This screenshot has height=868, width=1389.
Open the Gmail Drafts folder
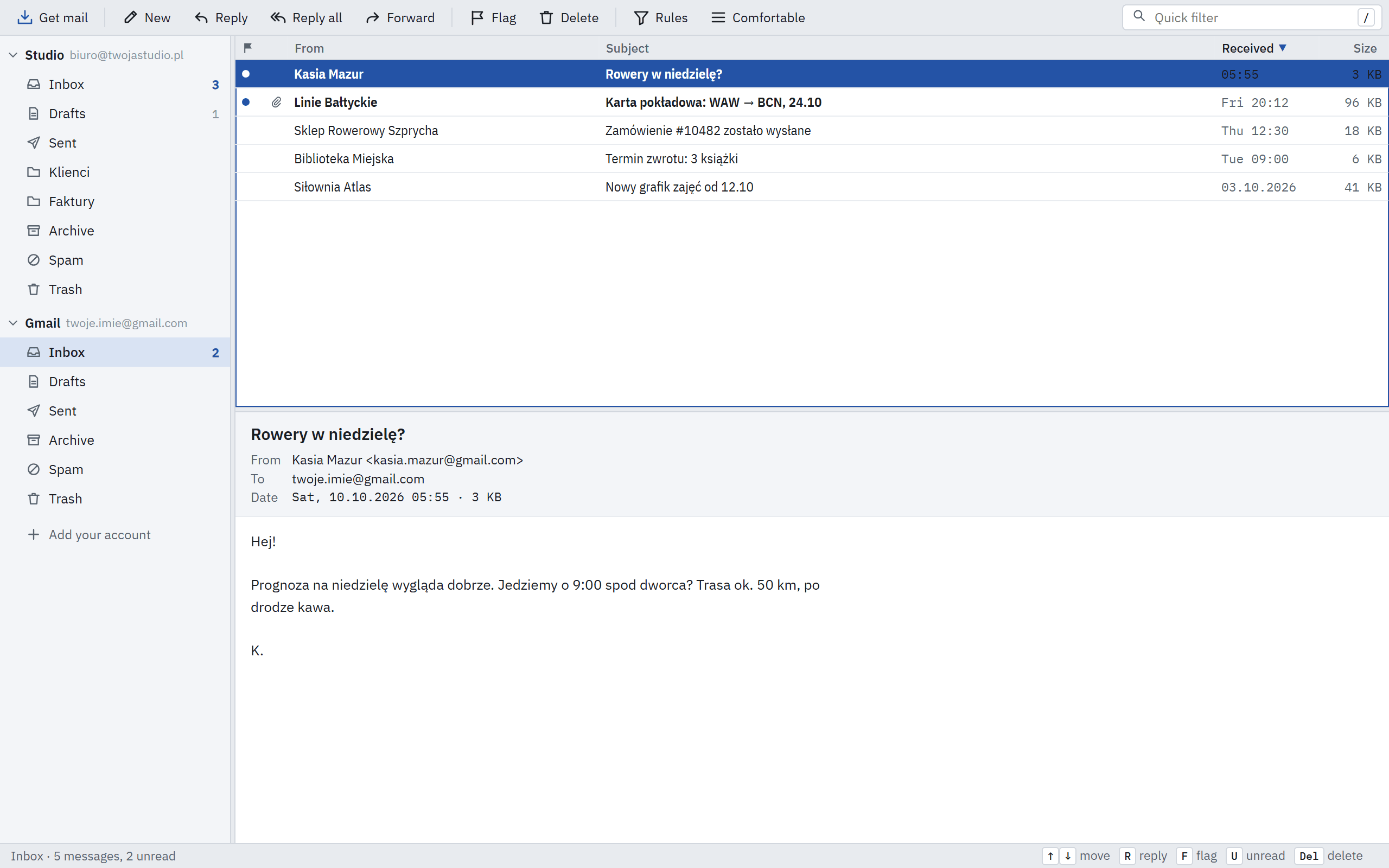pos(116,382)
